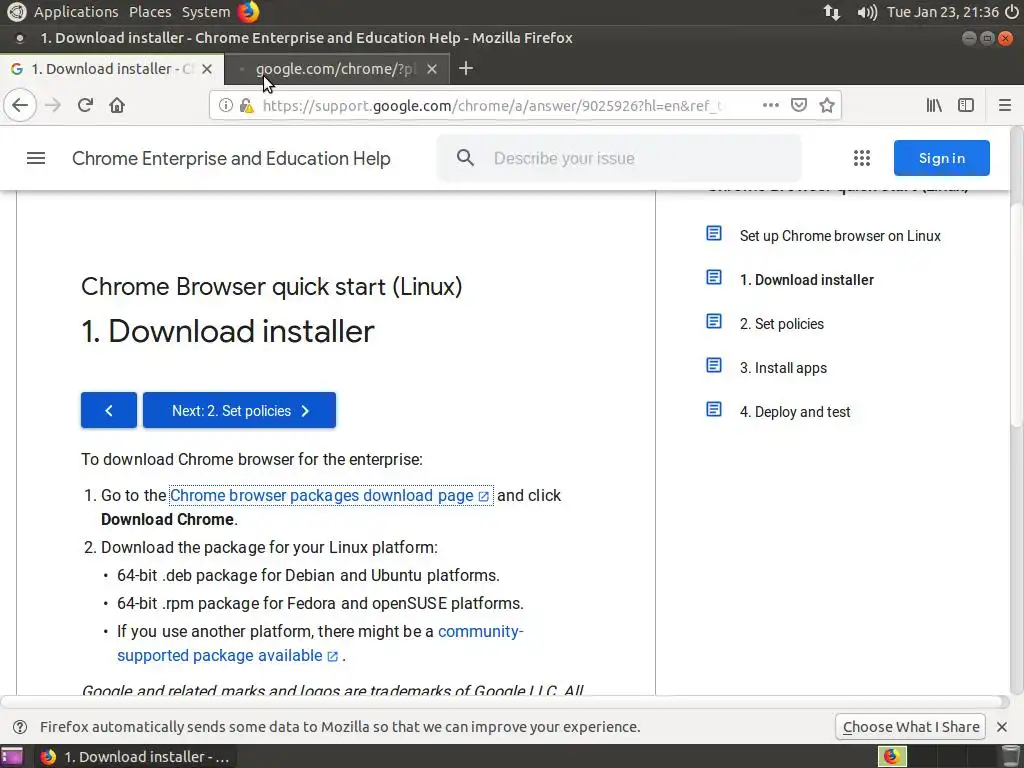Toggle the sidebars icon in toolbar
1024x768 pixels.
click(966, 105)
